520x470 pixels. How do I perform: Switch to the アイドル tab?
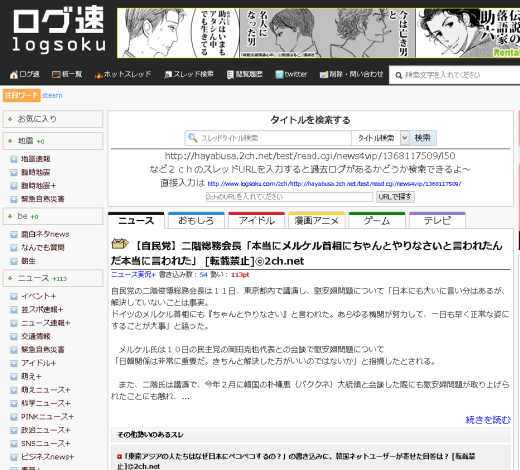coord(257,220)
